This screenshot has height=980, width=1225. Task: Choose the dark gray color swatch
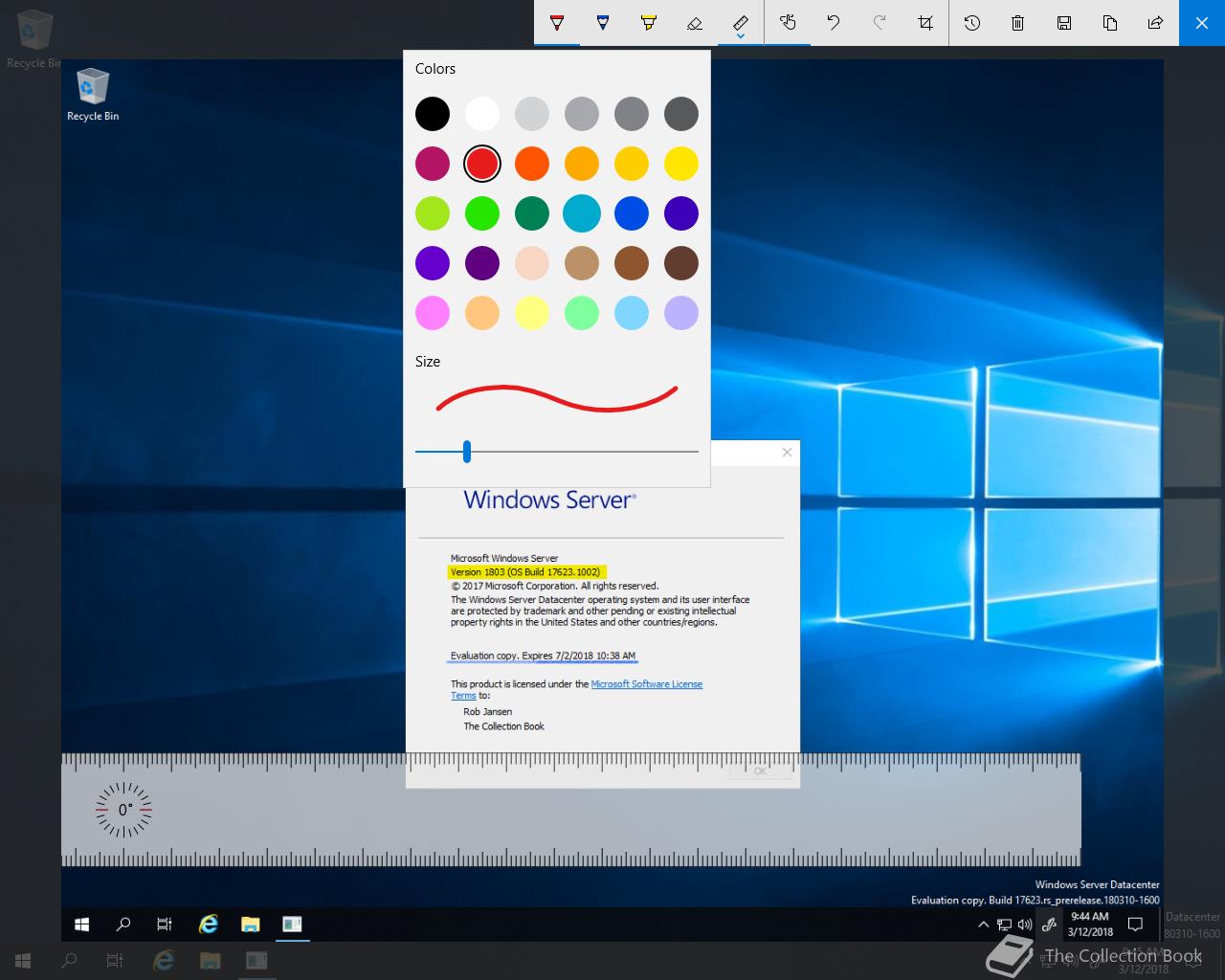click(681, 114)
